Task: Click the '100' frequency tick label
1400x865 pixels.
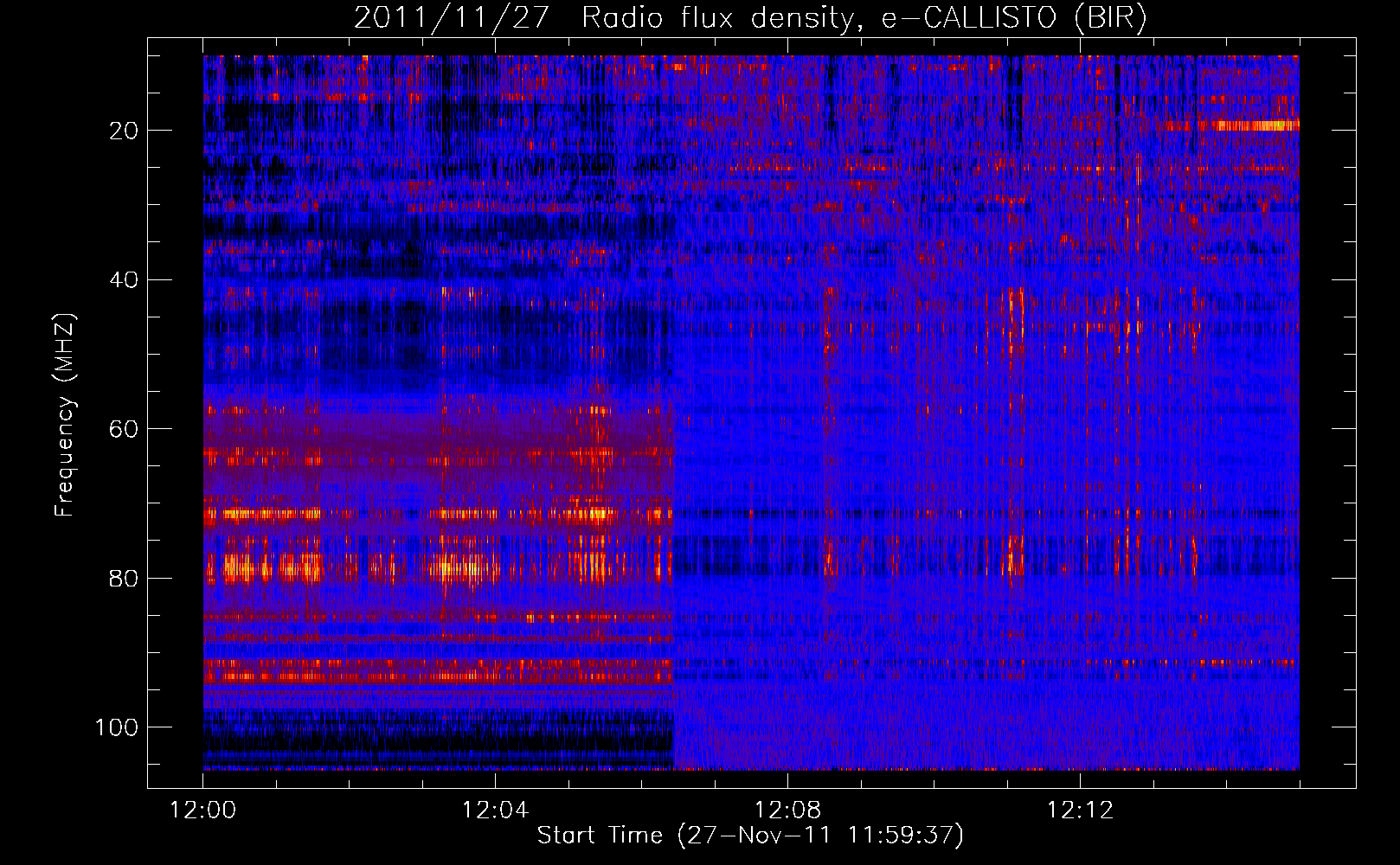Action: click(117, 727)
